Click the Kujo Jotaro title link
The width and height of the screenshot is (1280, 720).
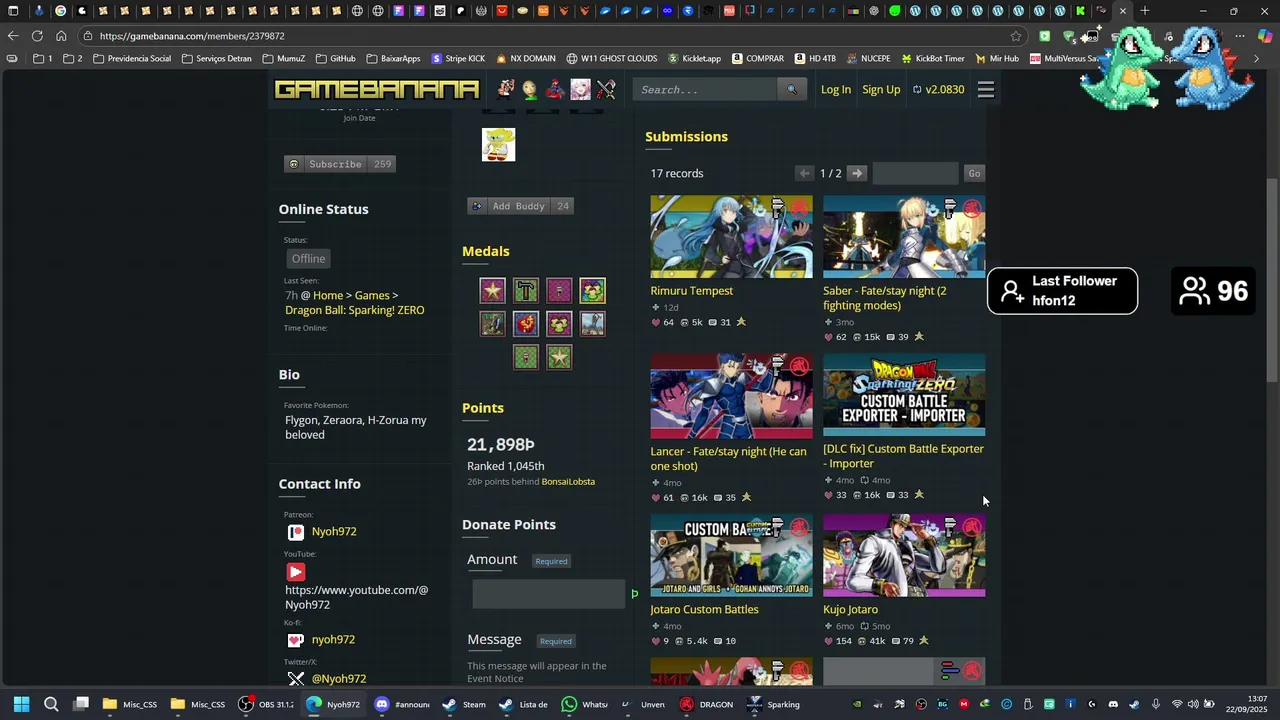(x=851, y=610)
